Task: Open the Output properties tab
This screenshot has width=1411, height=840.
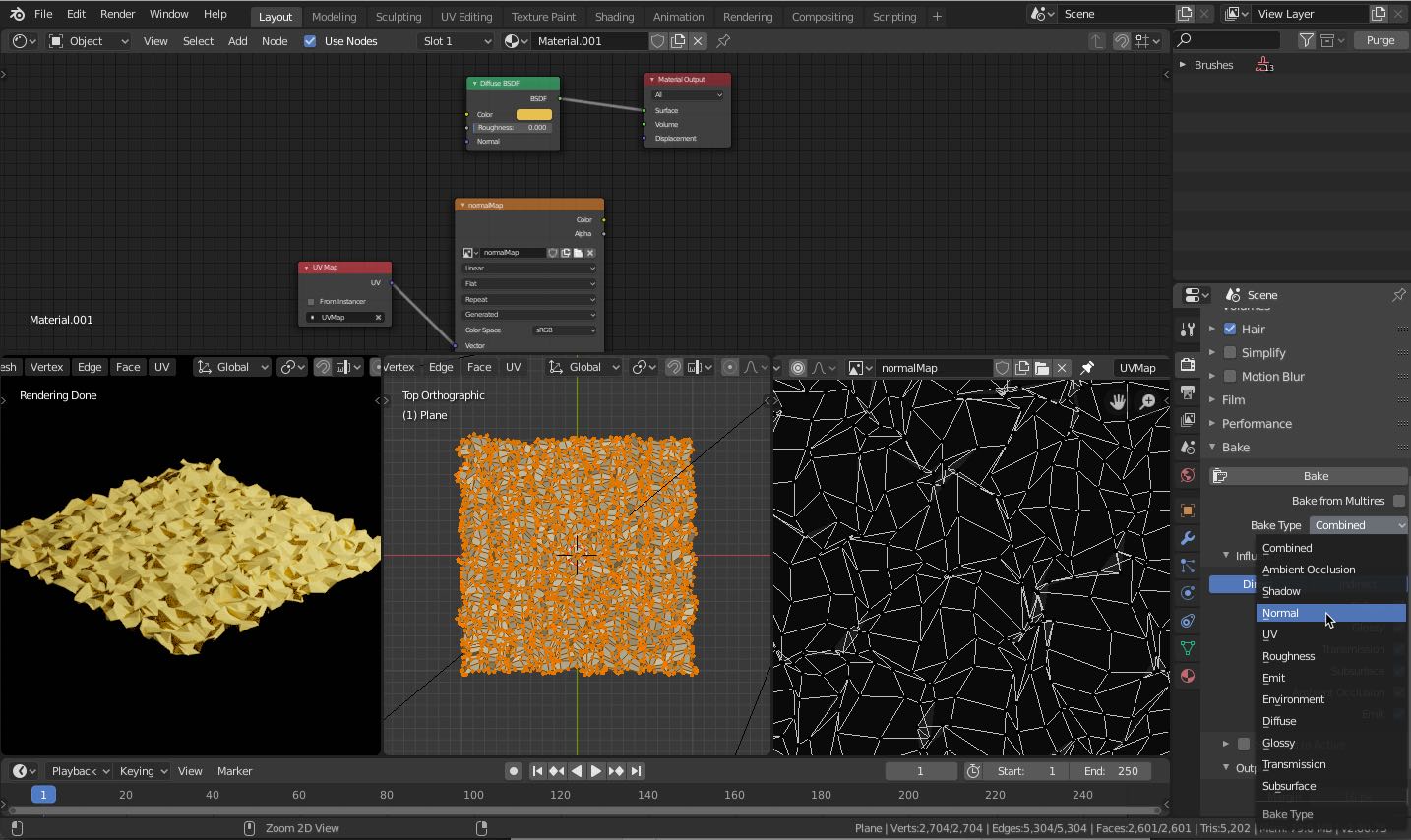Action: [1188, 392]
